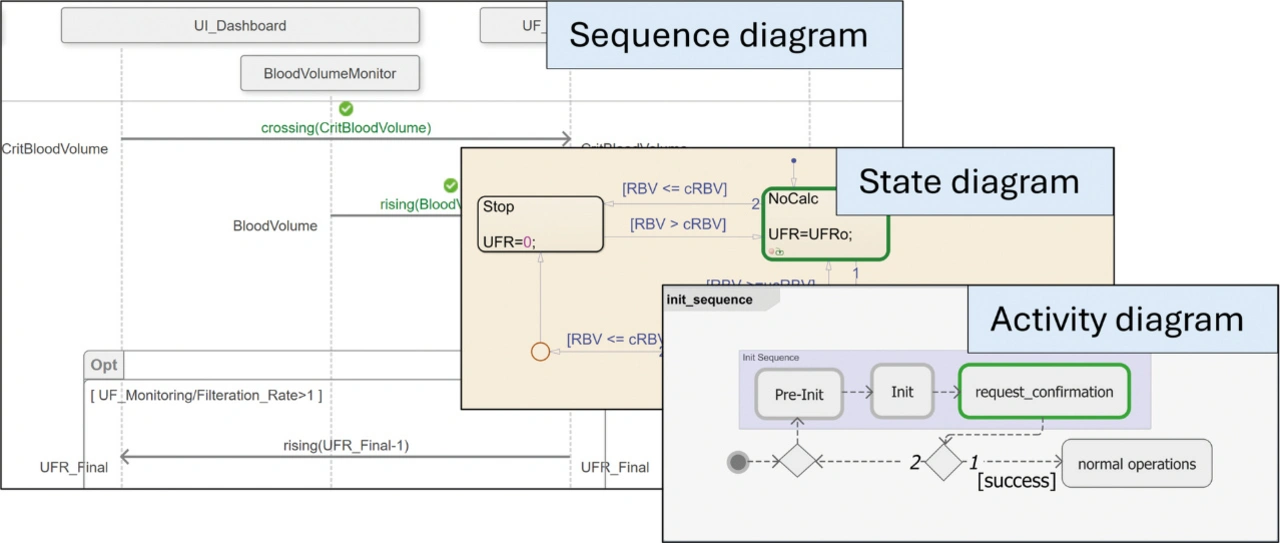This screenshot has width=1280, height=543.
Task: Click the crossing(CritBloodVolume) message label
Action: click(346, 128)
